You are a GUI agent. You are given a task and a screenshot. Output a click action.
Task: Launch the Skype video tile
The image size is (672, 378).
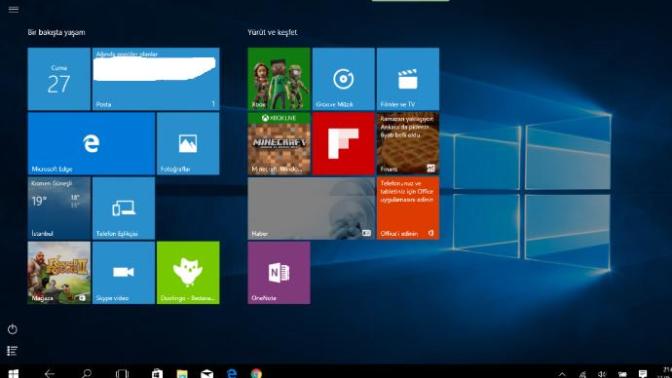[123, 273]
